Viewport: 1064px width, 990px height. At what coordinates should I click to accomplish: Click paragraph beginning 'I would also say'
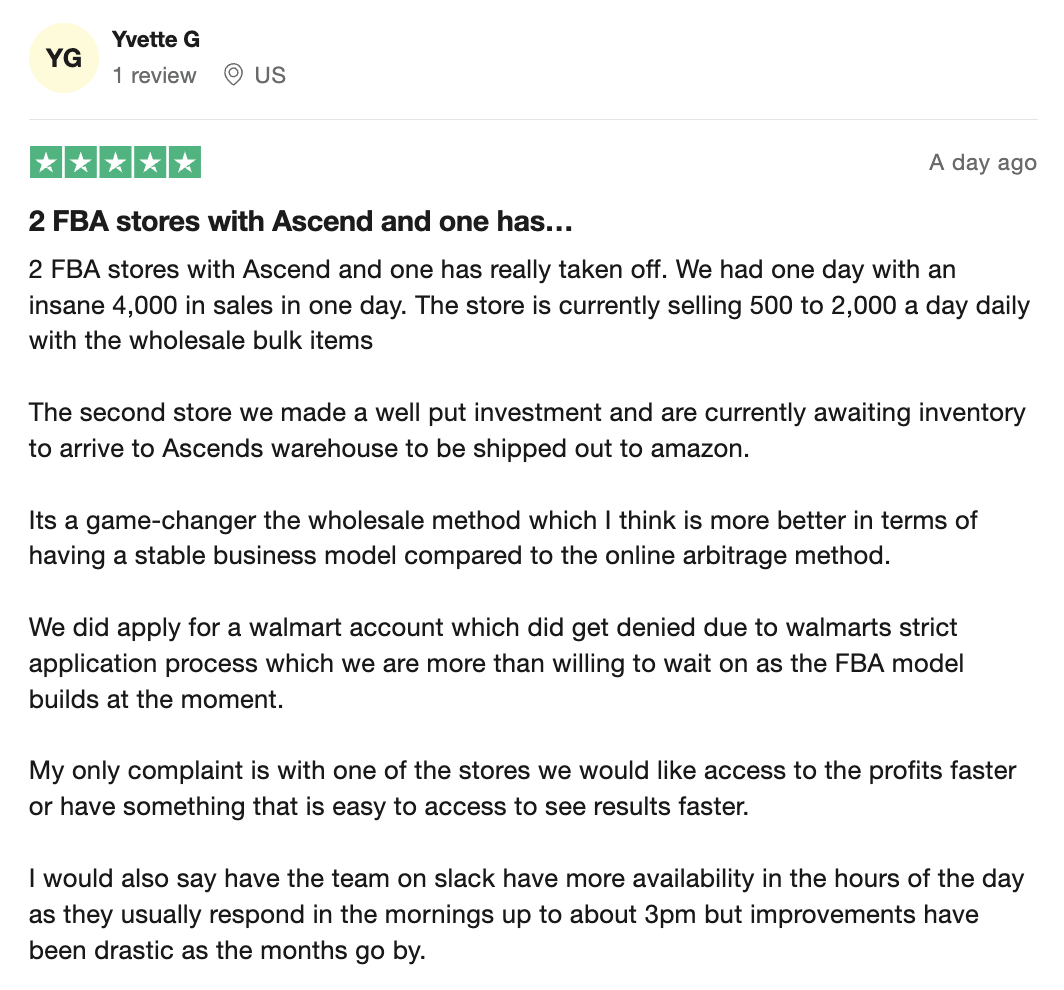pyautogui.click(x=527, y=914)
